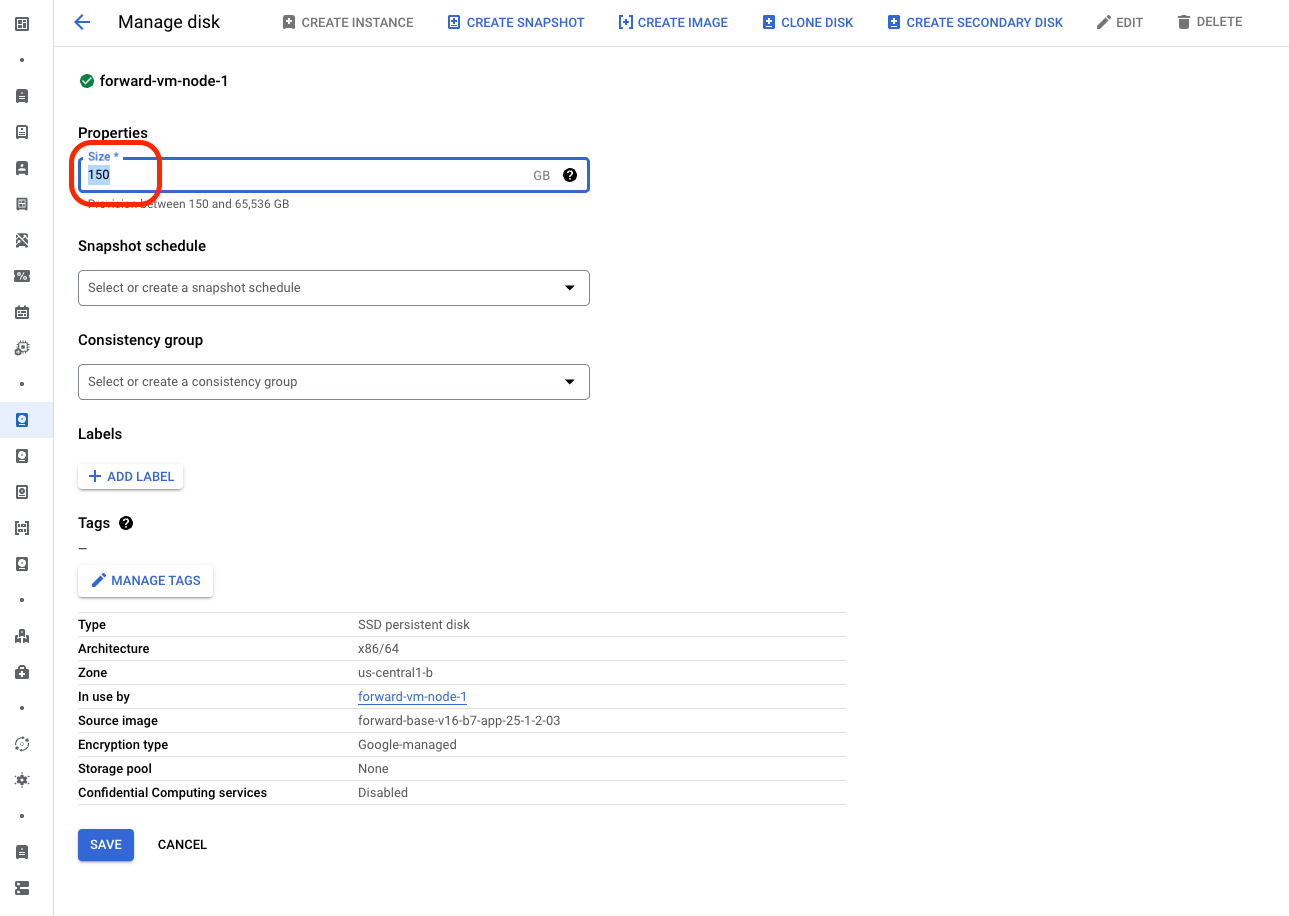The height and width of the screenshot is (916, 1289).
Task: Click the help icon next to Tags
Action: tap(126, 523)
